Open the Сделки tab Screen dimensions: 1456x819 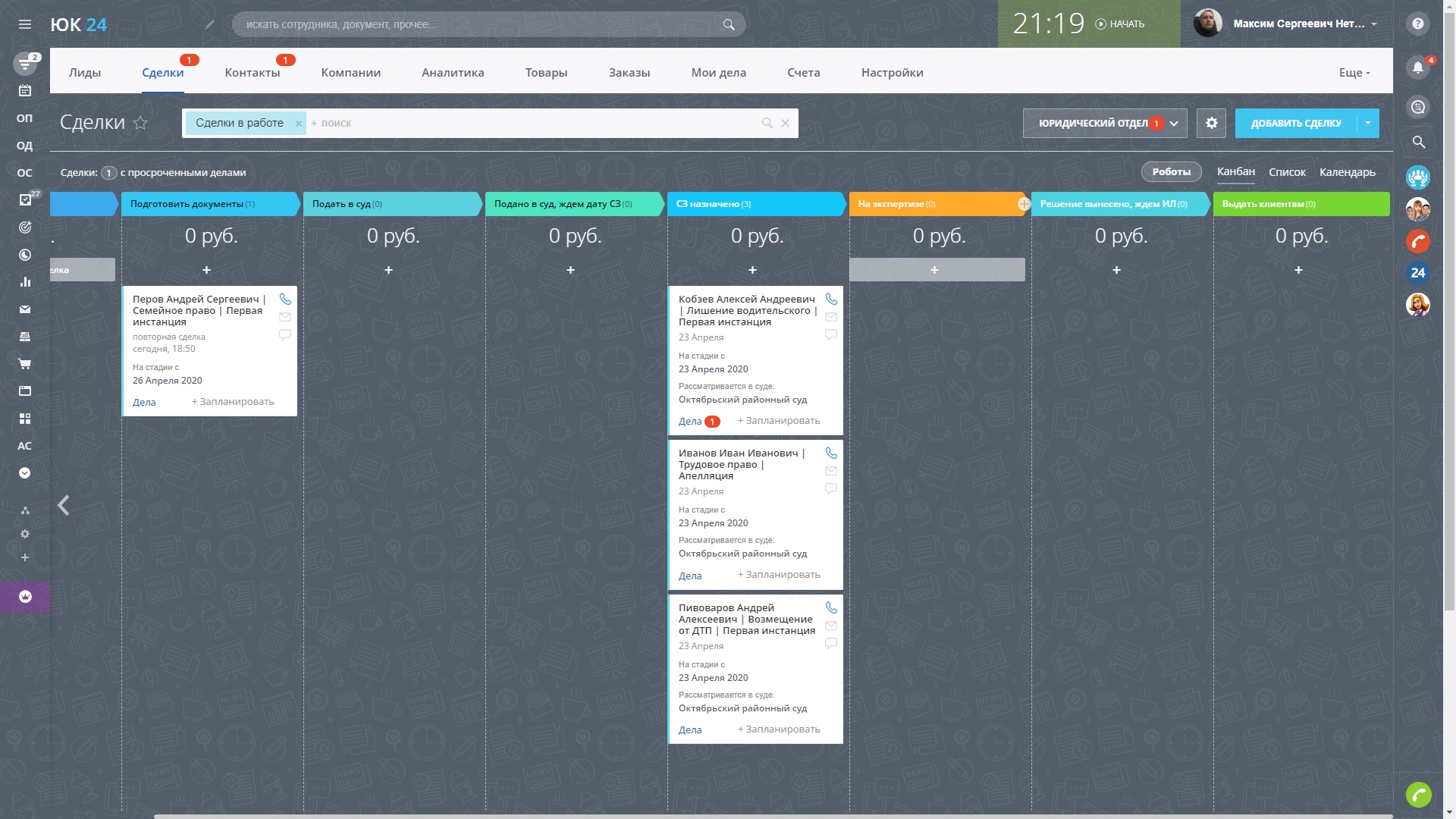click(162, 72)
